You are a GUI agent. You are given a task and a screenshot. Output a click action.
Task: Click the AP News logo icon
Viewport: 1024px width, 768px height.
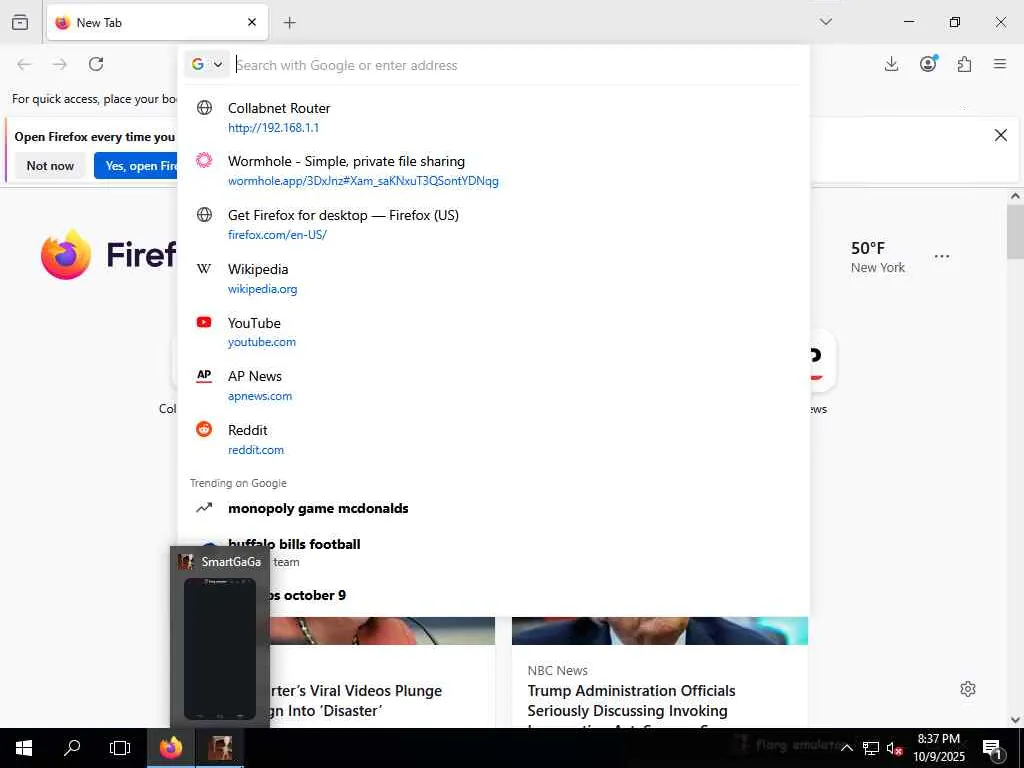click(204, 376)
